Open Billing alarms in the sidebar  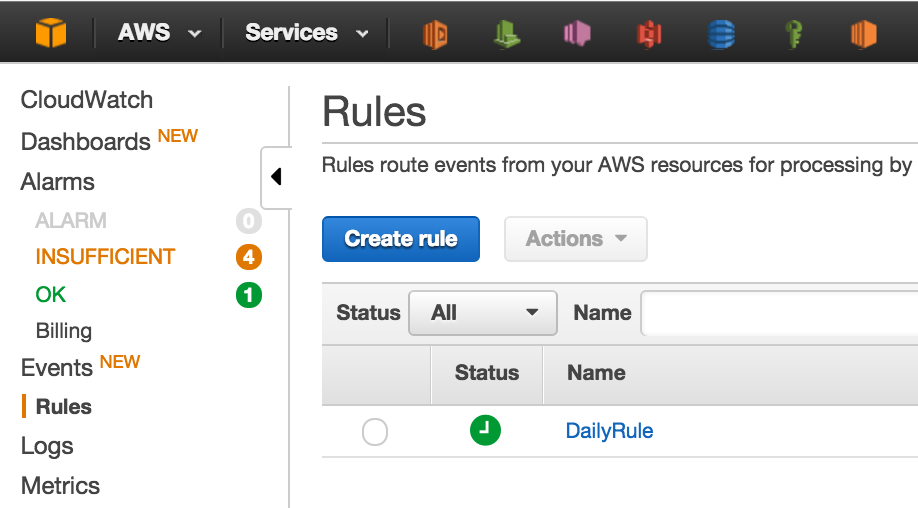click(x=64, y=331)
